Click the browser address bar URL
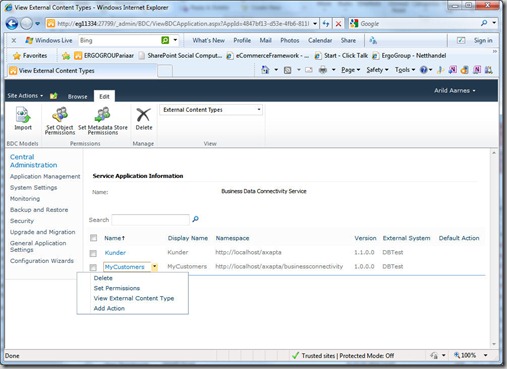The height and width of the screenshot is (369, 507). click(183, 24)
